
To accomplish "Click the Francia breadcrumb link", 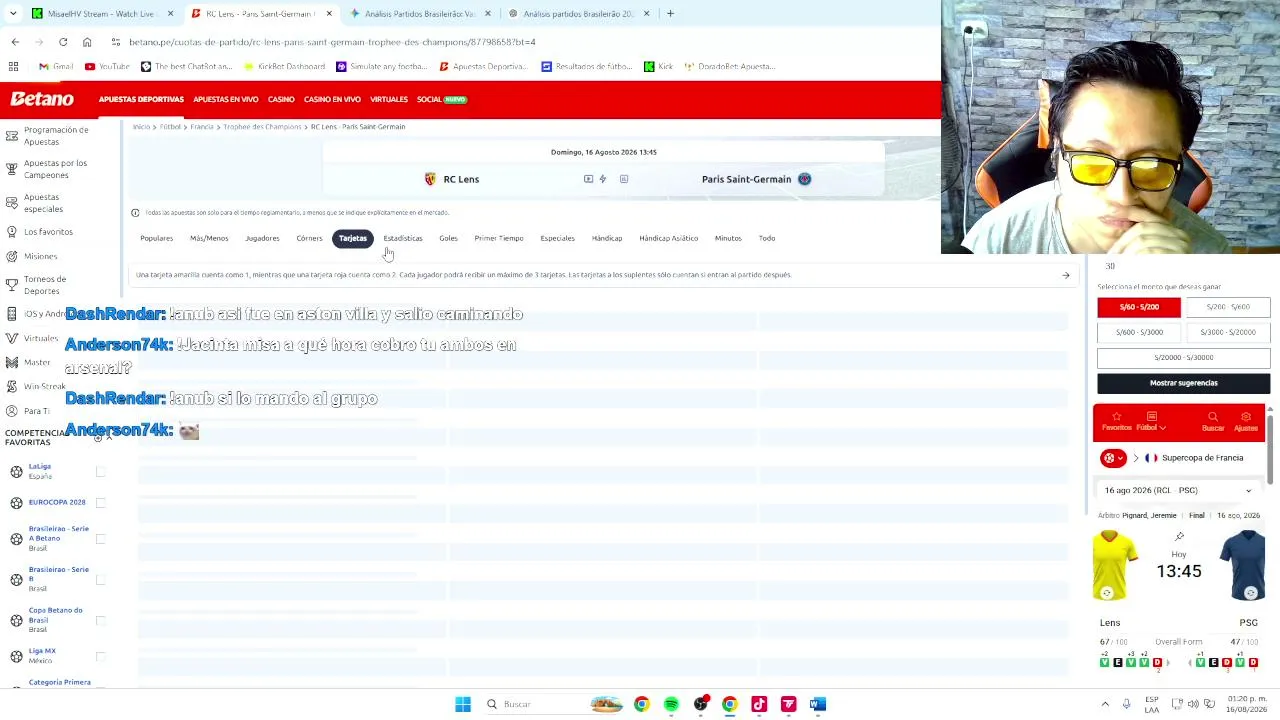I will click(202, 127).
